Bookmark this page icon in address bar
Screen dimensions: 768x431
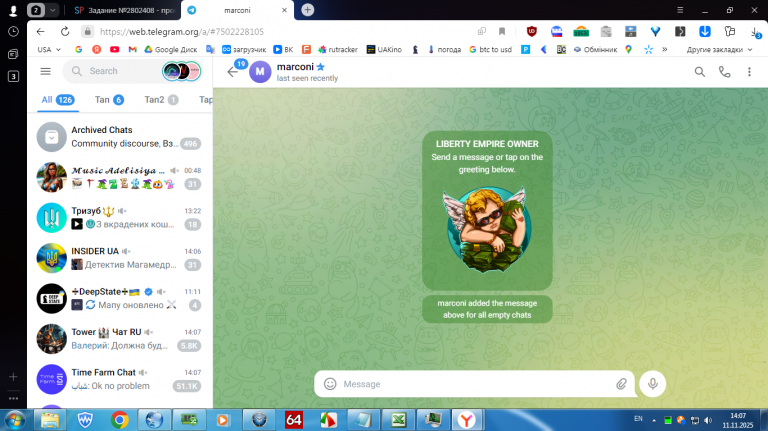(502, 31)
